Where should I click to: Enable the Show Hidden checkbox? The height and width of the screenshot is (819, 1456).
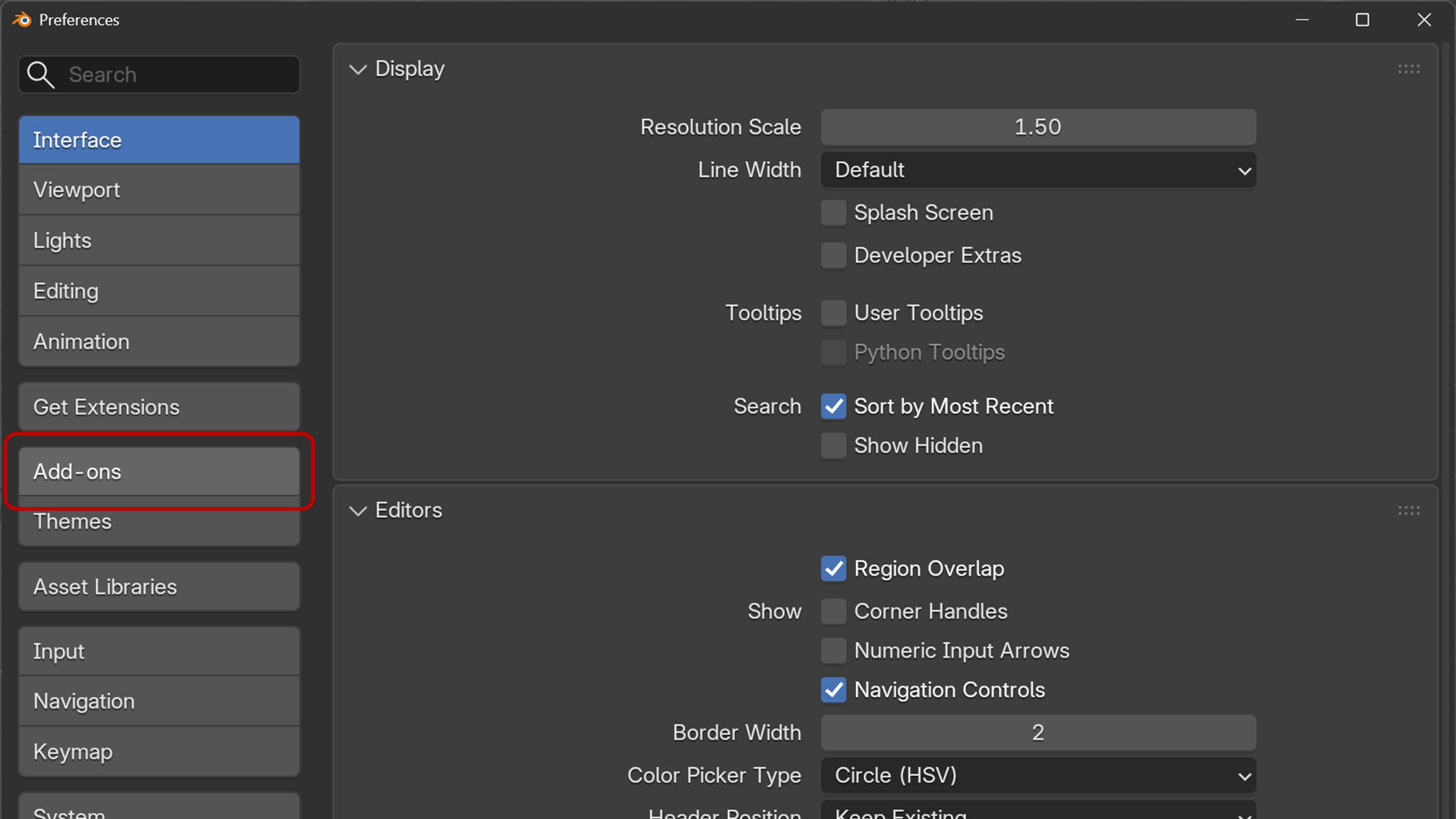[x=833, y=446]
